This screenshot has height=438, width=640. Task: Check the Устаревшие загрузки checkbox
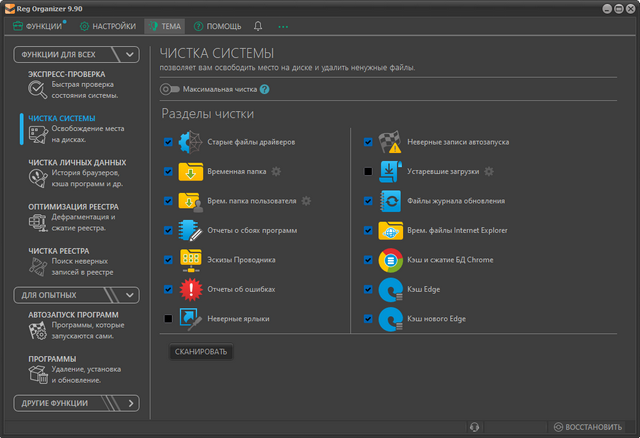[368, 172]
